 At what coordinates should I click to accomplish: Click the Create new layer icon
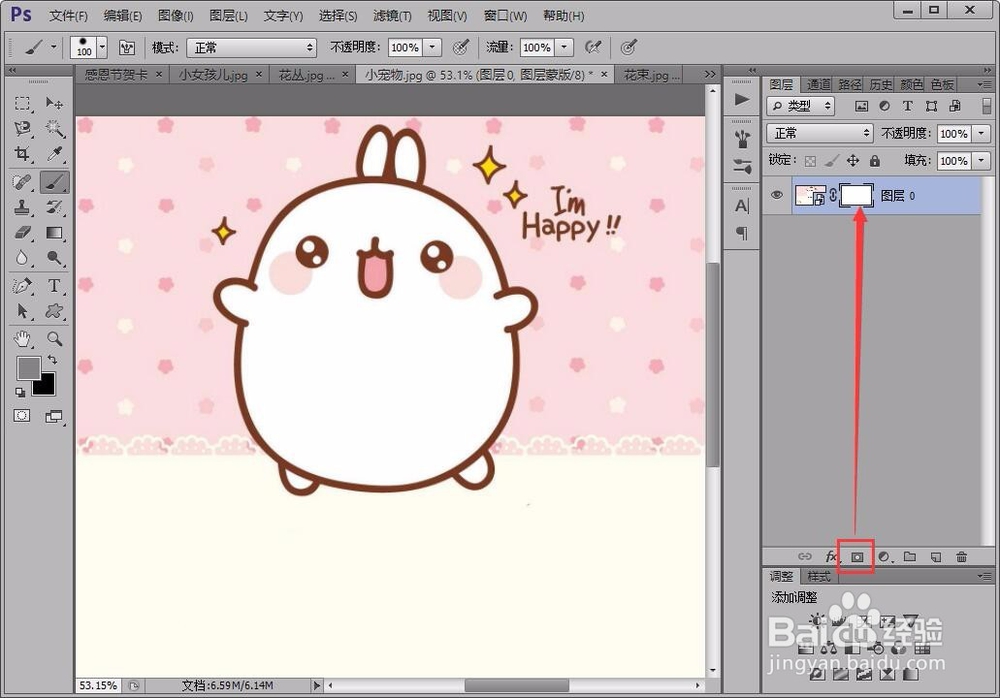coord(936,557)
